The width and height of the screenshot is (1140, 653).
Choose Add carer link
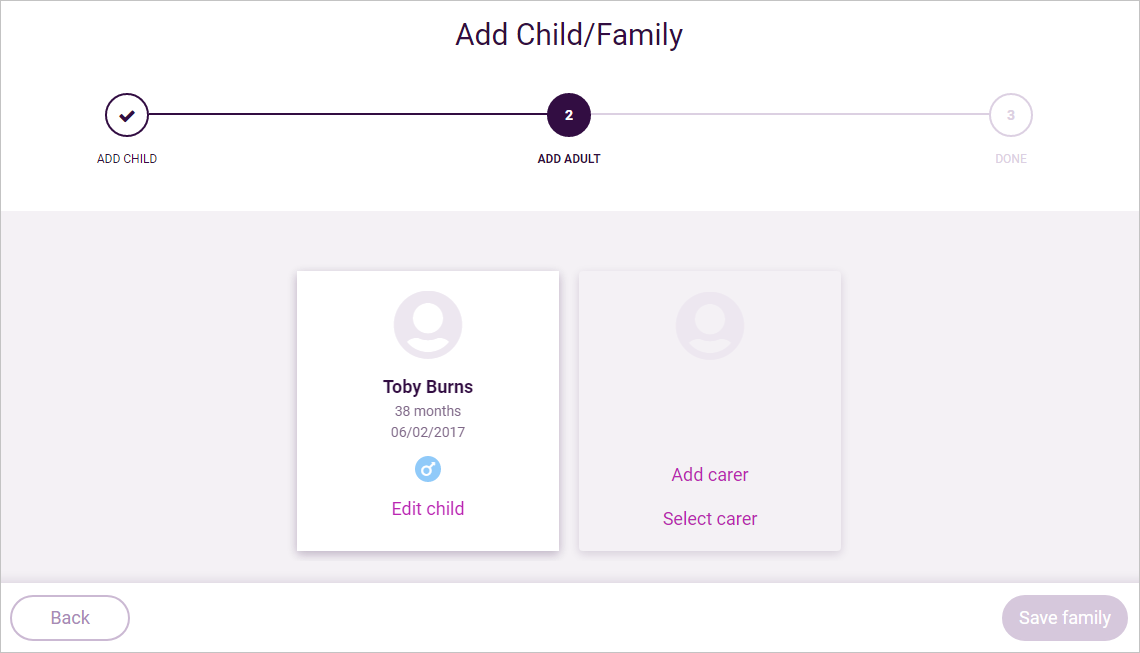click(710, 475)
